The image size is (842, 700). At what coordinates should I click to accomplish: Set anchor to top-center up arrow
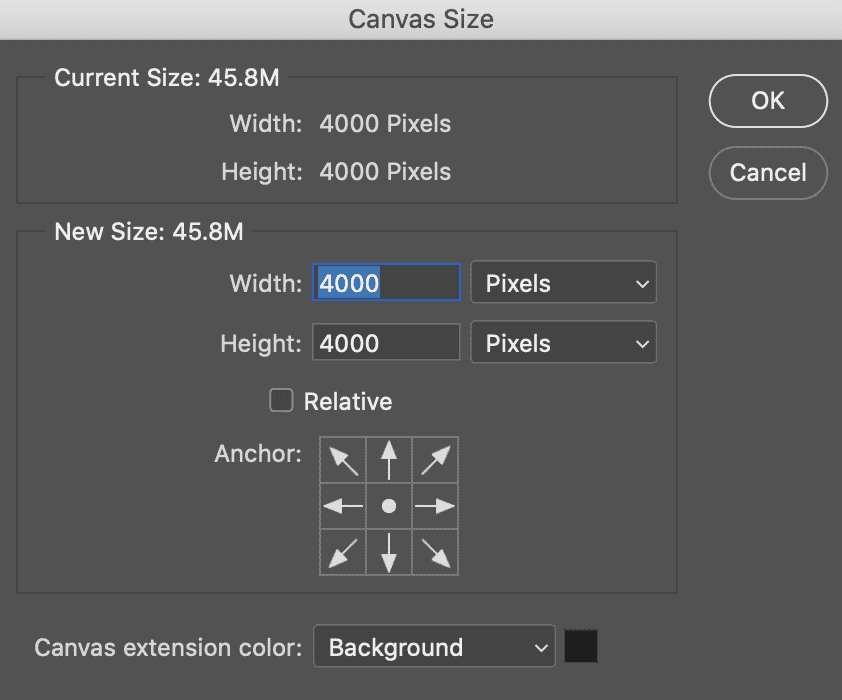click(x=389, y=460)
